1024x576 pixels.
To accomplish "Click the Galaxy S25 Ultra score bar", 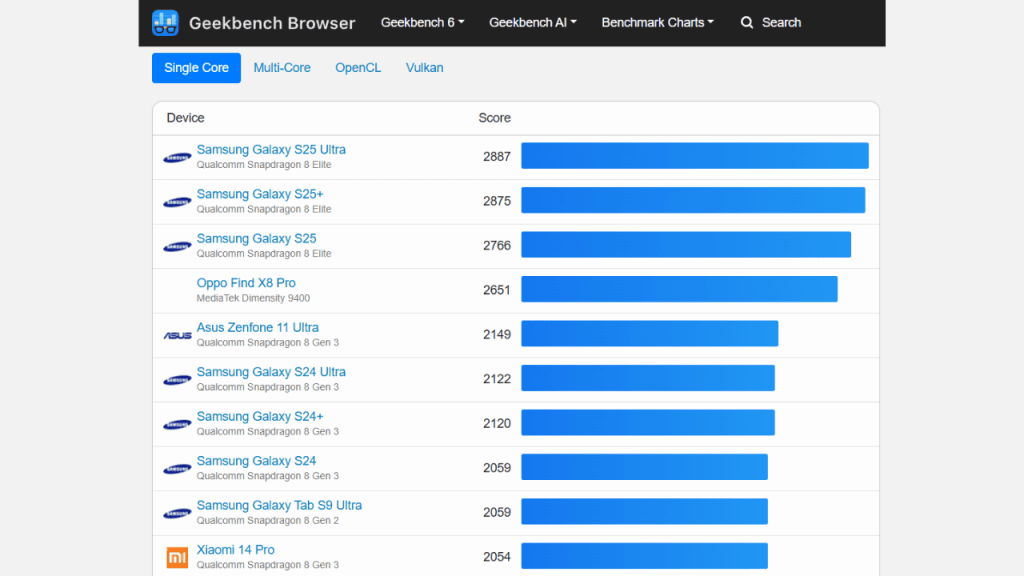I will pos(694,156).
